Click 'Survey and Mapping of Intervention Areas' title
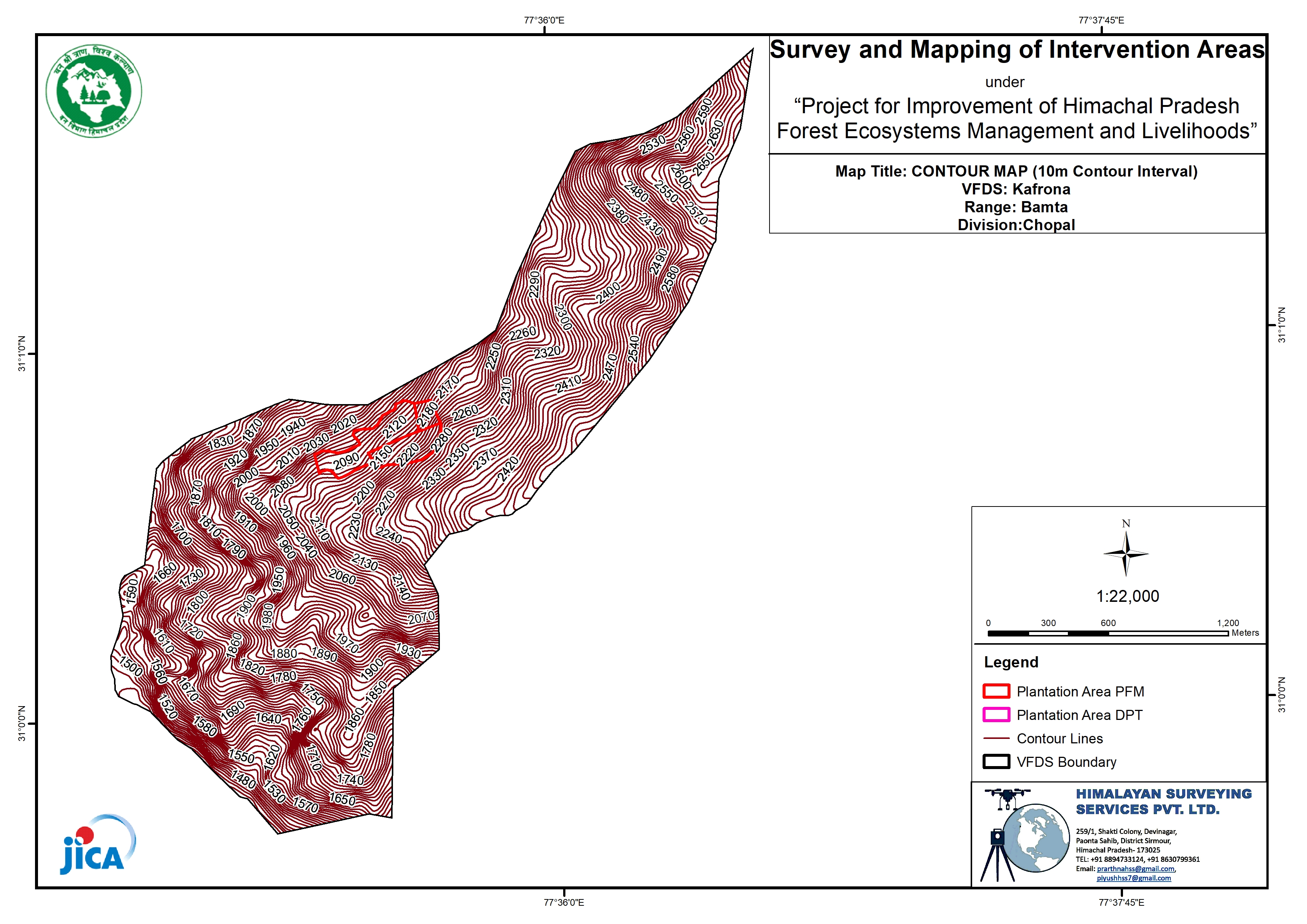This screenshot has height=924, width=1307. [x=1017, y=50]
